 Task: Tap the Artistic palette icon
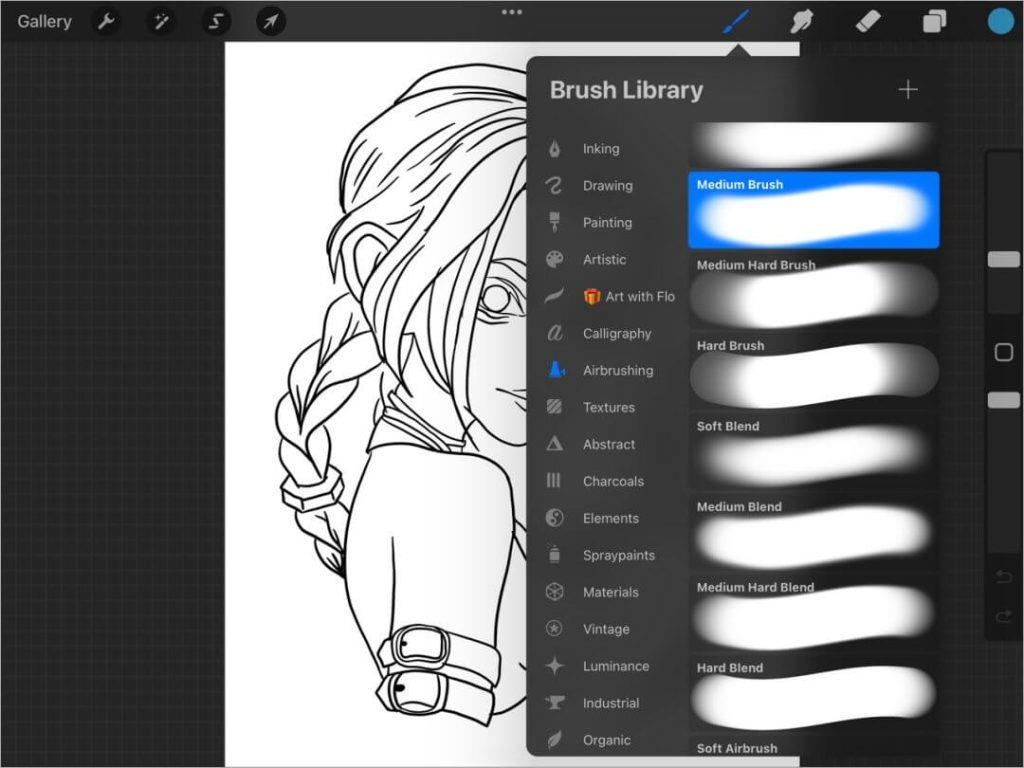click(x=554, y=259)
